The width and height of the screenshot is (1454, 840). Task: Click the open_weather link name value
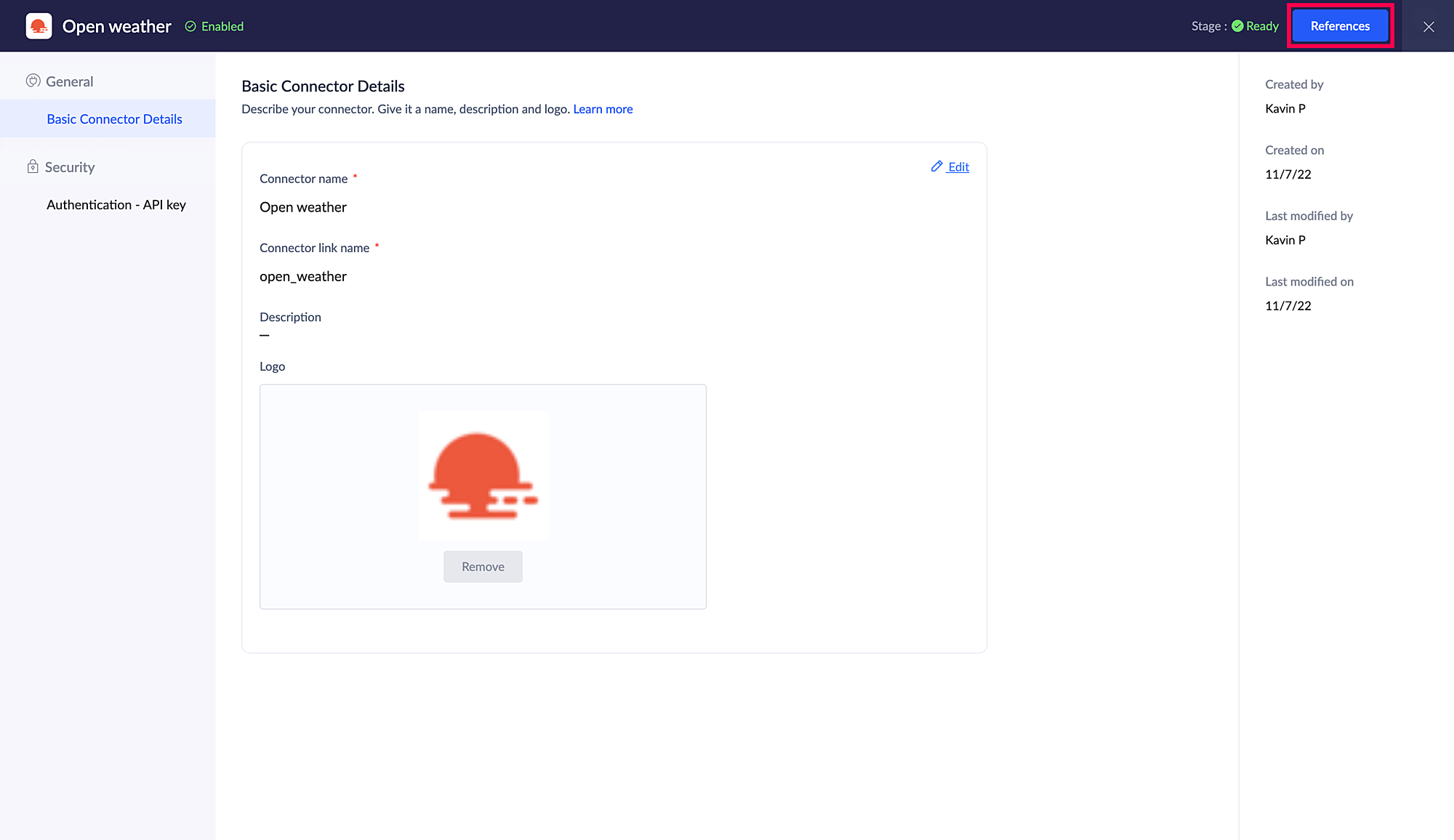click(303, 276)
